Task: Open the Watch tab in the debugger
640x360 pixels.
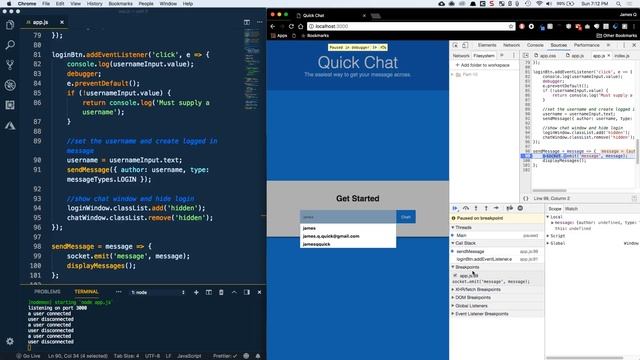Action: 571,209
